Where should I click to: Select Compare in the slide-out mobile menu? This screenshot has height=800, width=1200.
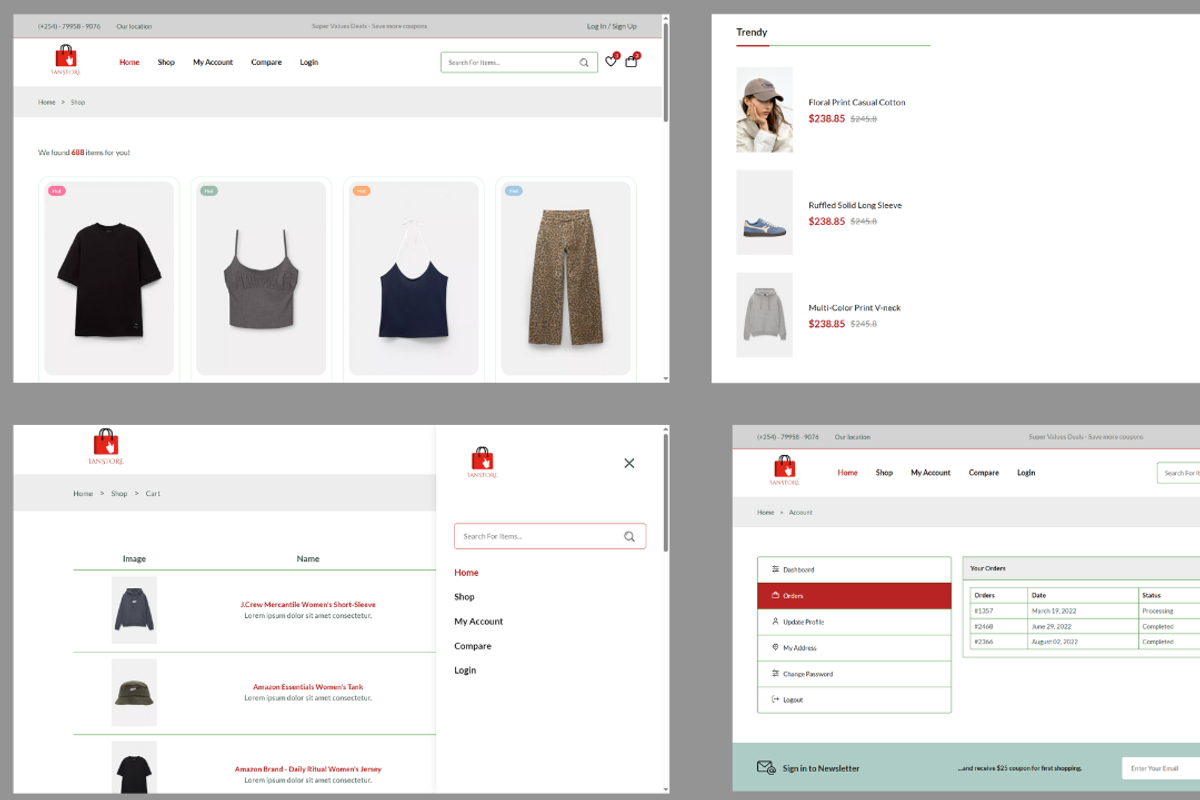click(x=473, y=646)
